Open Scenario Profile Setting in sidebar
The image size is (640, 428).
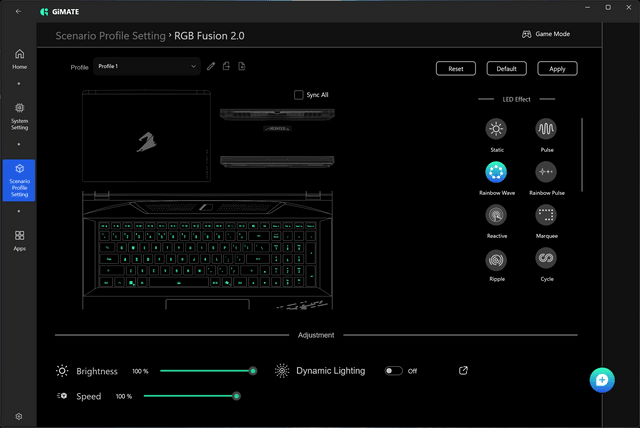point(19,180)
